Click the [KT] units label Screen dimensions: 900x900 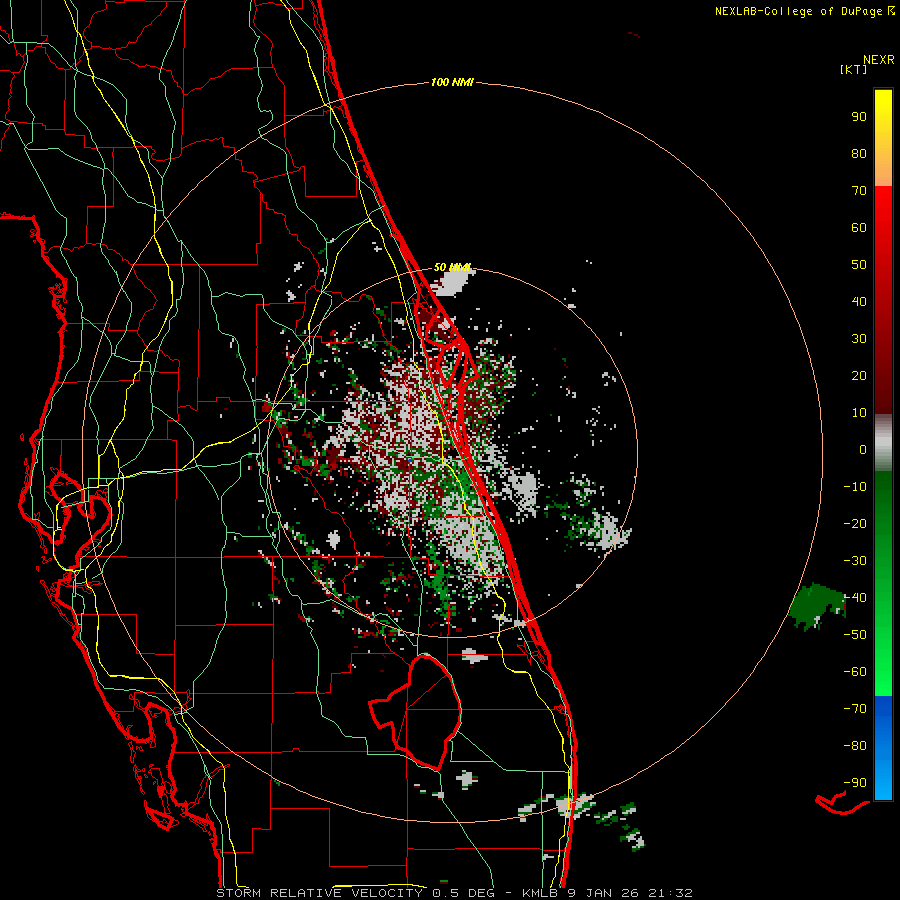pyautogui.click(x=854, y=69)
